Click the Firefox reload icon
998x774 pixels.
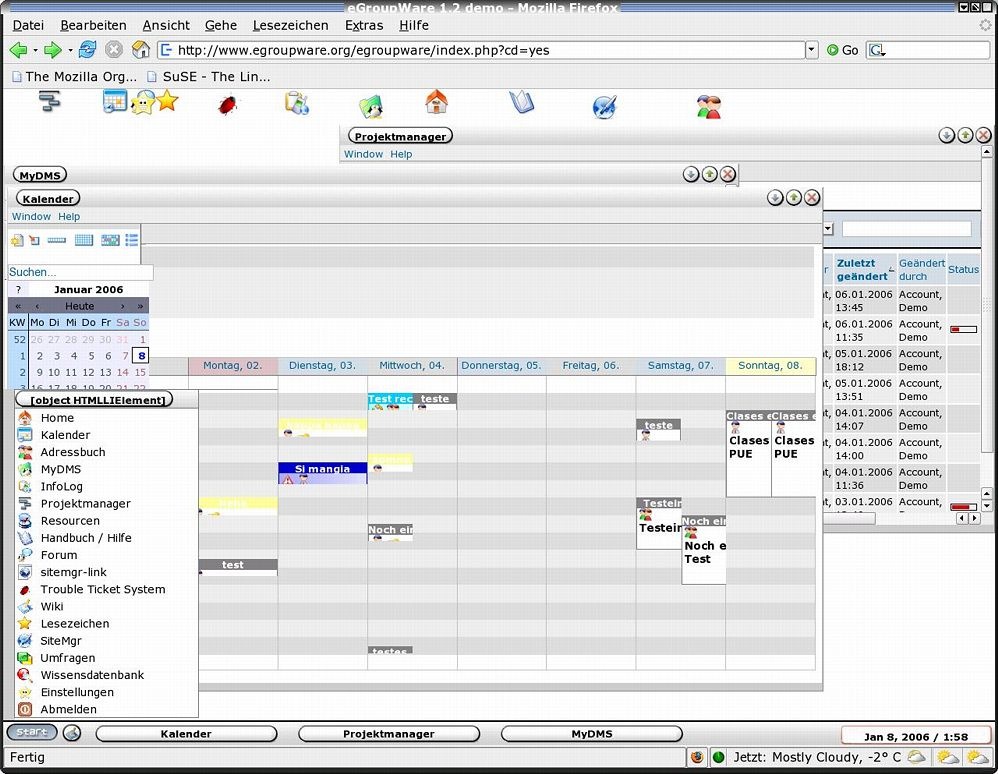86,48
